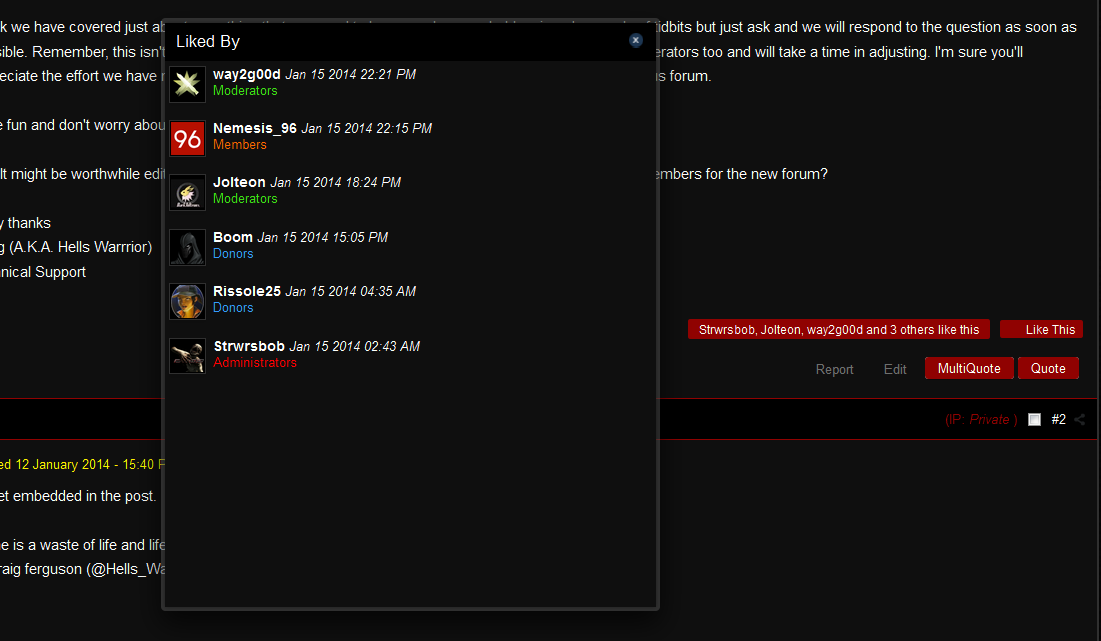Screen dimensions: 1101x641
Task: Open Jolteon's avatar thumbnail
Action: point(187,192)
